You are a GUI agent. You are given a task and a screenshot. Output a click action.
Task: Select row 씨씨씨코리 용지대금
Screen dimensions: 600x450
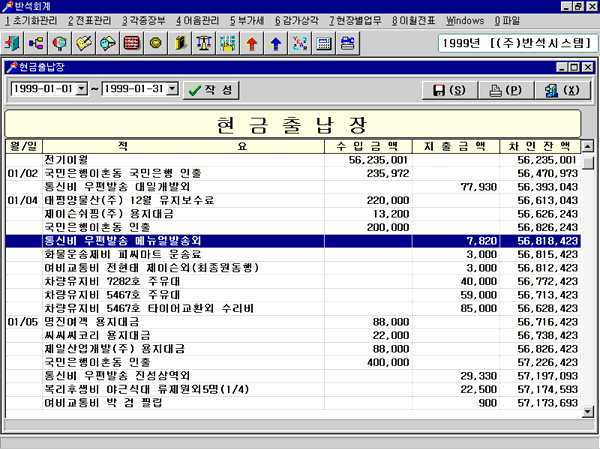293,335
